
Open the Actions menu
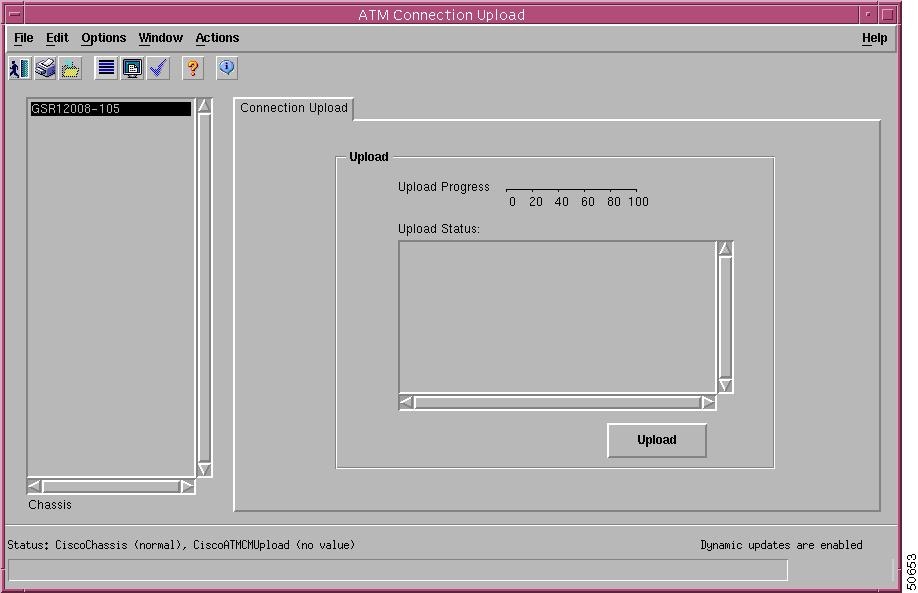[217, 38]
